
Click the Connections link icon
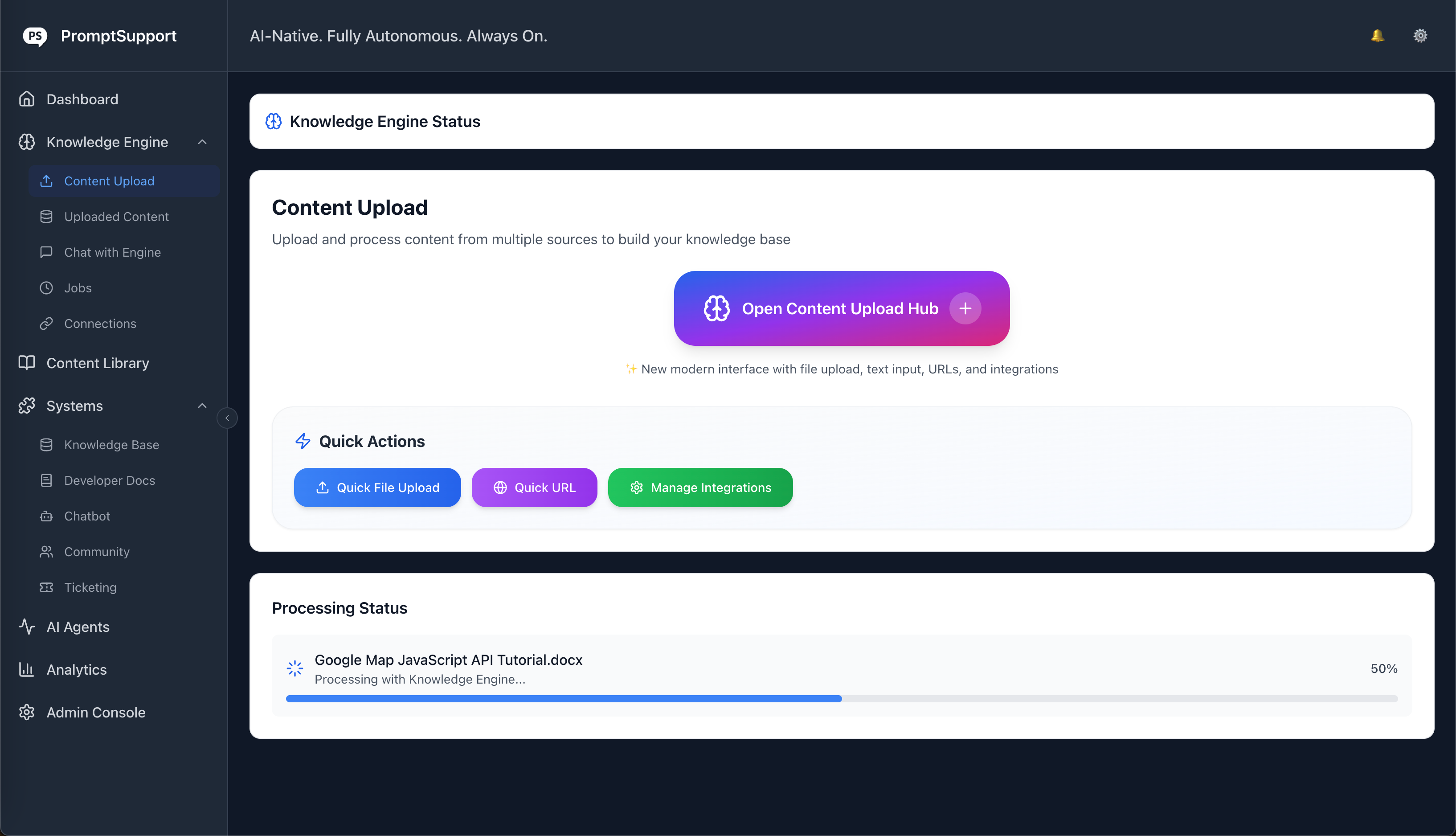click(x=46, y=323)
